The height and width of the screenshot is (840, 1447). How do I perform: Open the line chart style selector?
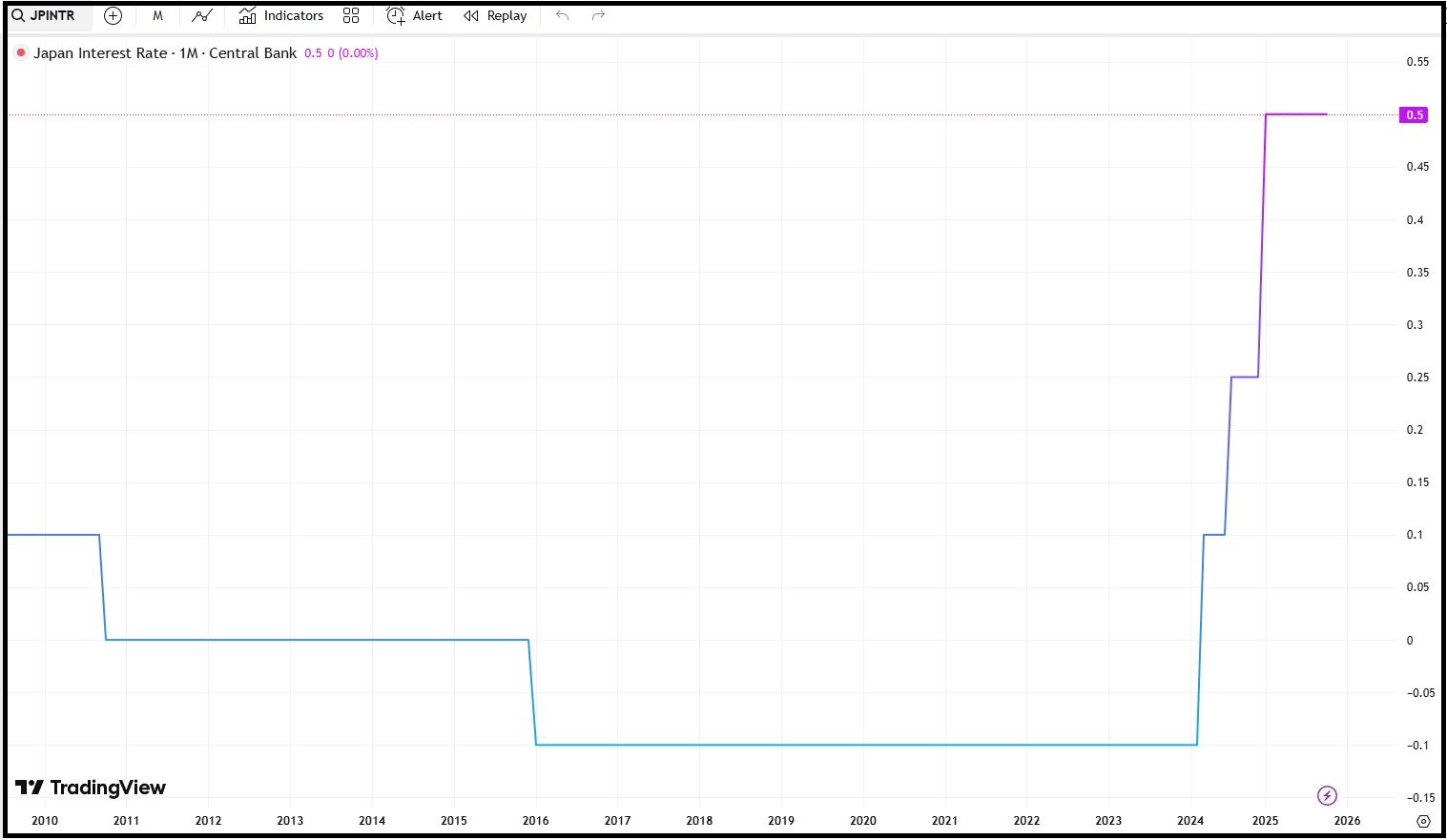pyautogui.click(x=201, y=15)
